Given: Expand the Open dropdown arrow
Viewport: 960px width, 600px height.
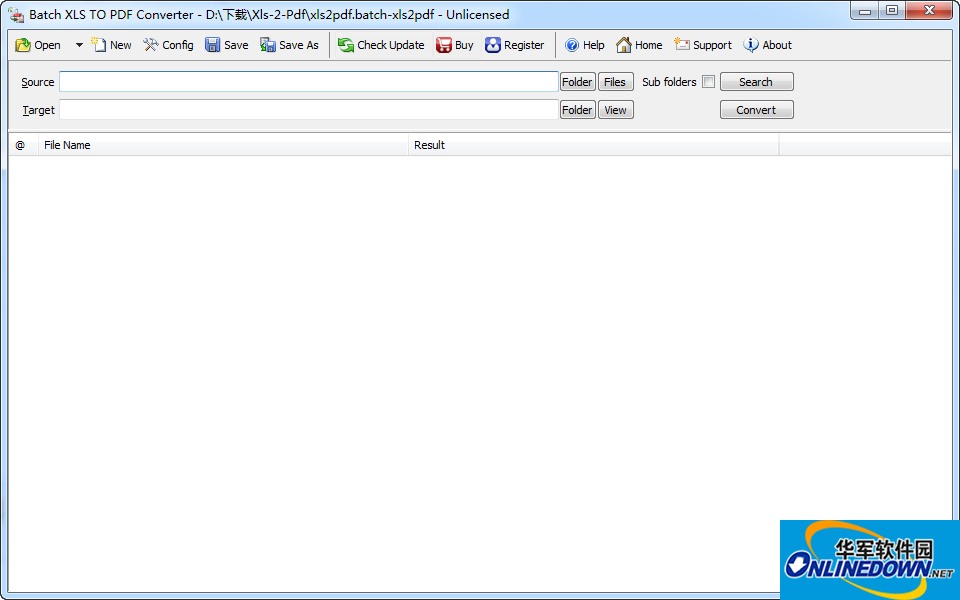Looking at the screenshot, I should pyautogui.click(x=79, y=45).
